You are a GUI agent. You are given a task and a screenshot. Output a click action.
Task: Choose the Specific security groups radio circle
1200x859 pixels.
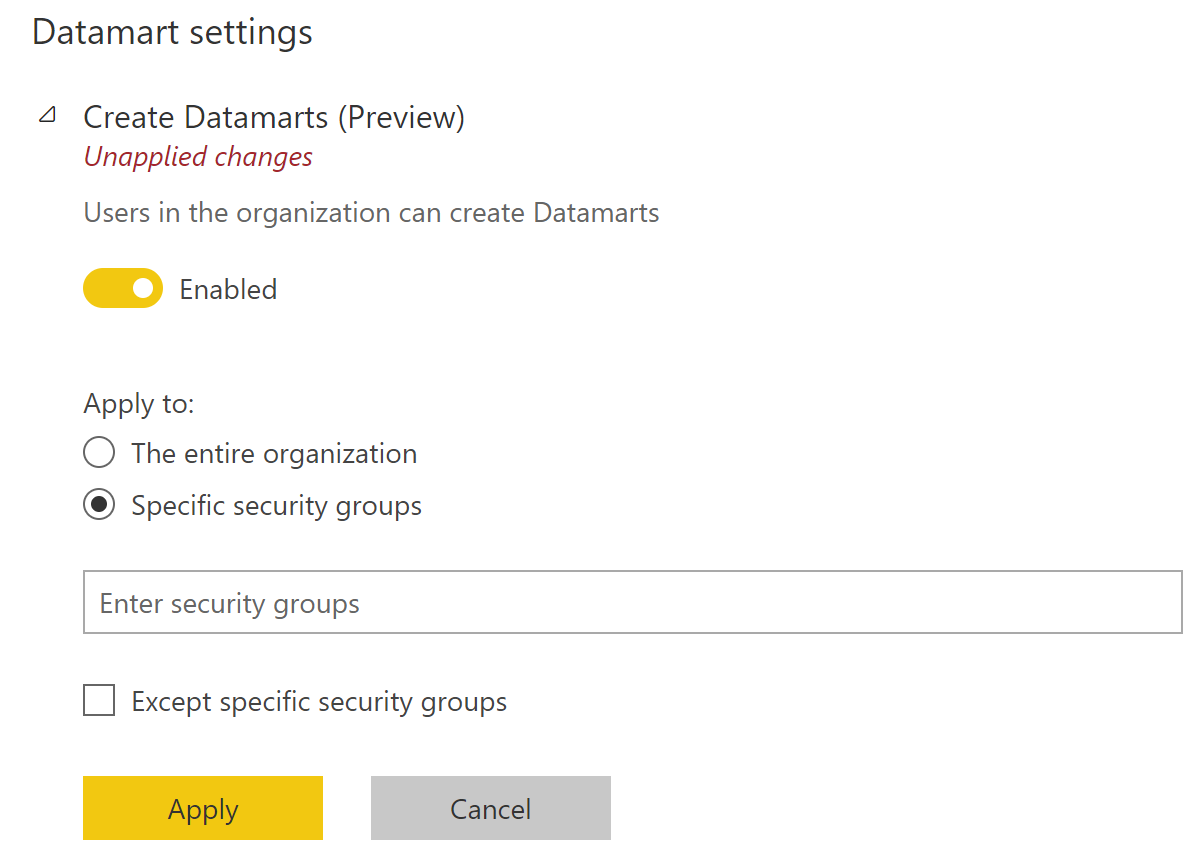(x=99, y=505)
